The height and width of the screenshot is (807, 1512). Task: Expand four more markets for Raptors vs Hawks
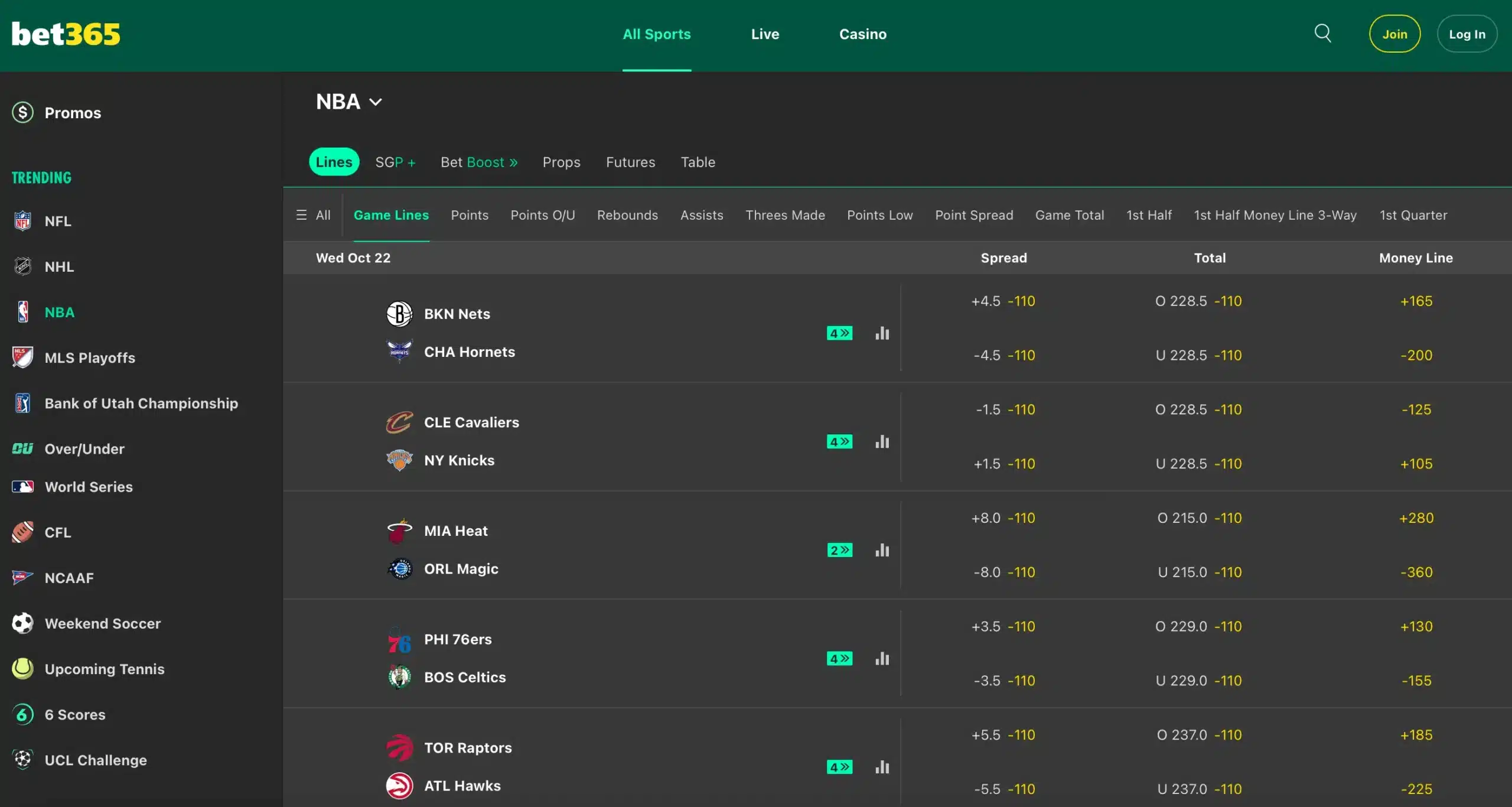[839, 766]
